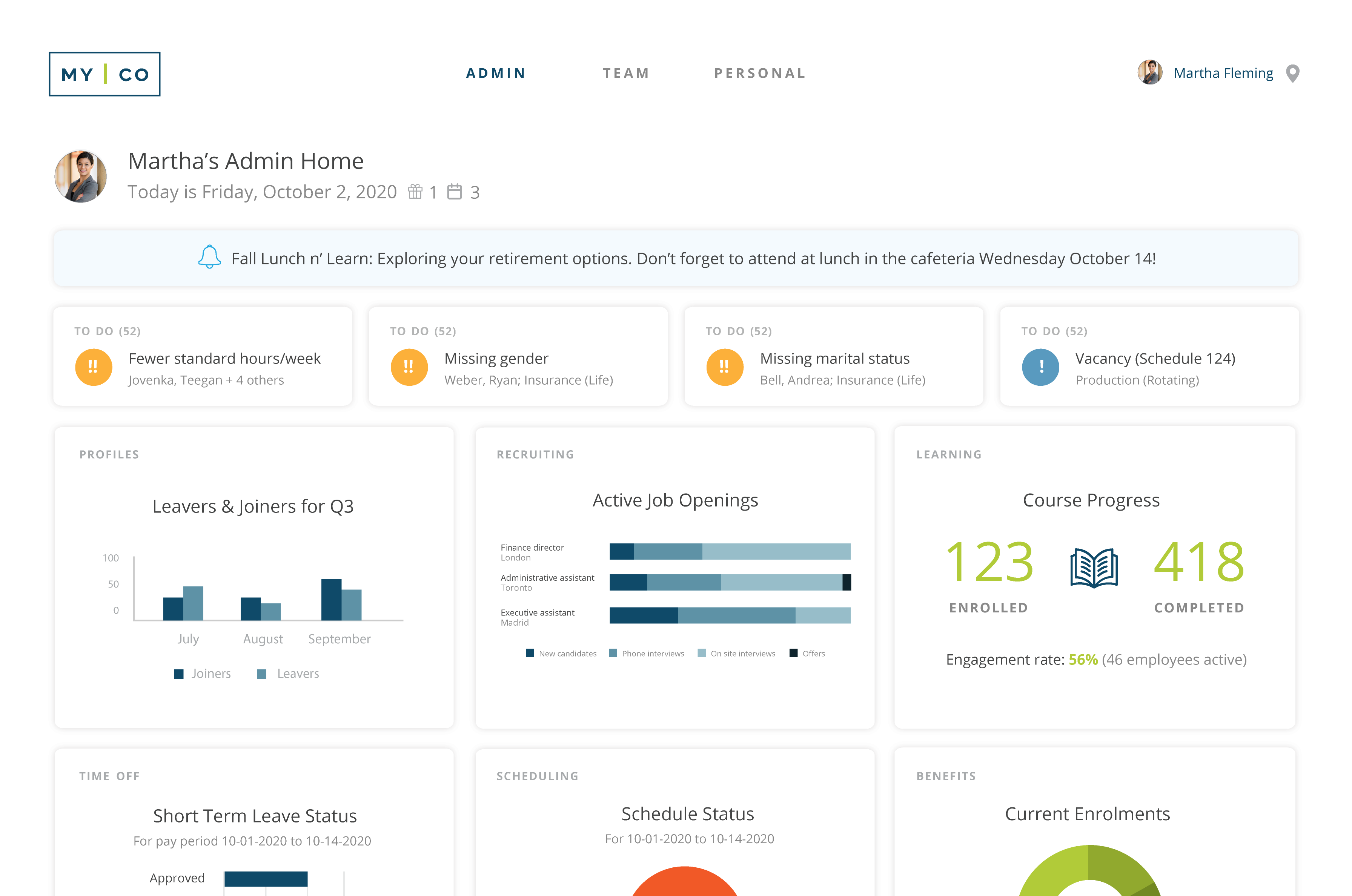Screen dimensions: 1352x896
Task: Click the MY CO logo
Action: (104, 74)
